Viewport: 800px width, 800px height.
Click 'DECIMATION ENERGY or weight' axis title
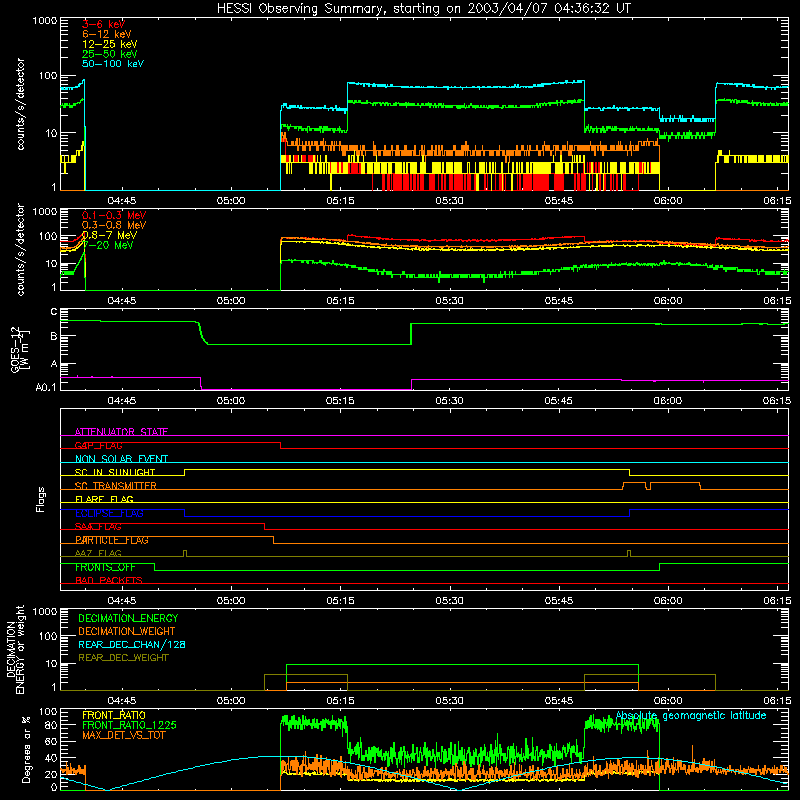tap(16, 649)
